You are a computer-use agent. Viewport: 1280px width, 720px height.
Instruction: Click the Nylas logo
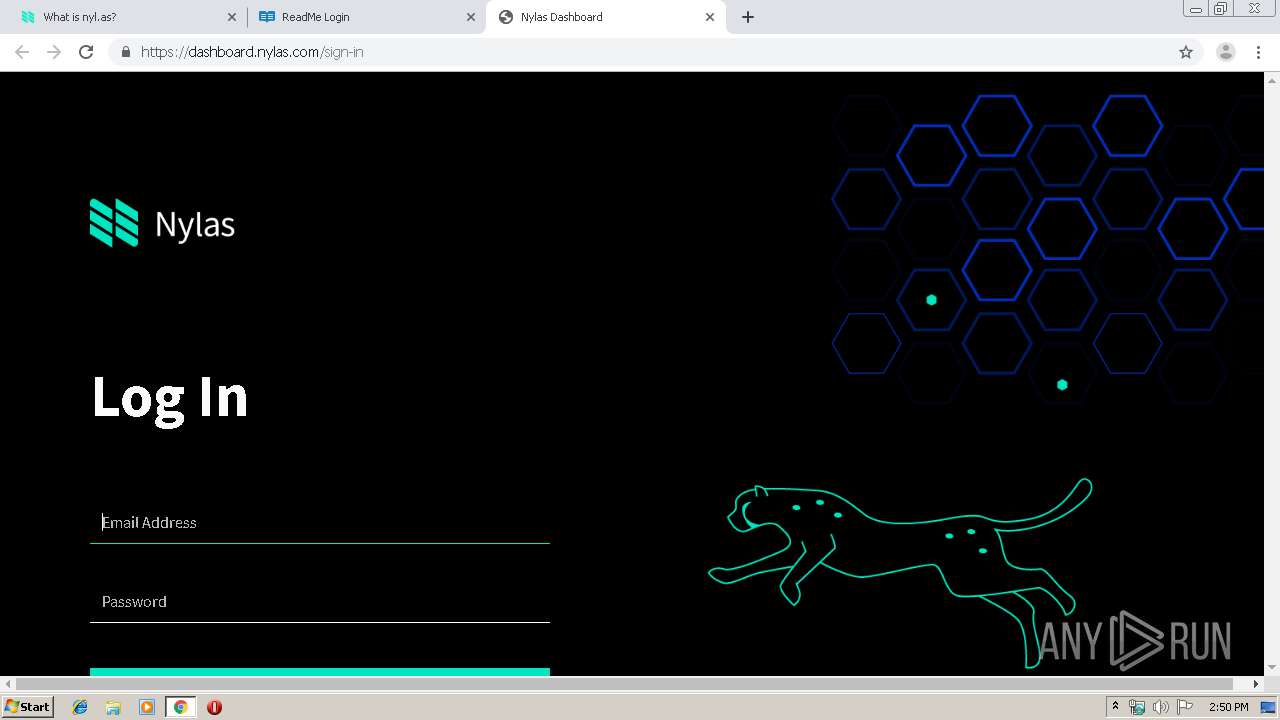coord(162,223)
